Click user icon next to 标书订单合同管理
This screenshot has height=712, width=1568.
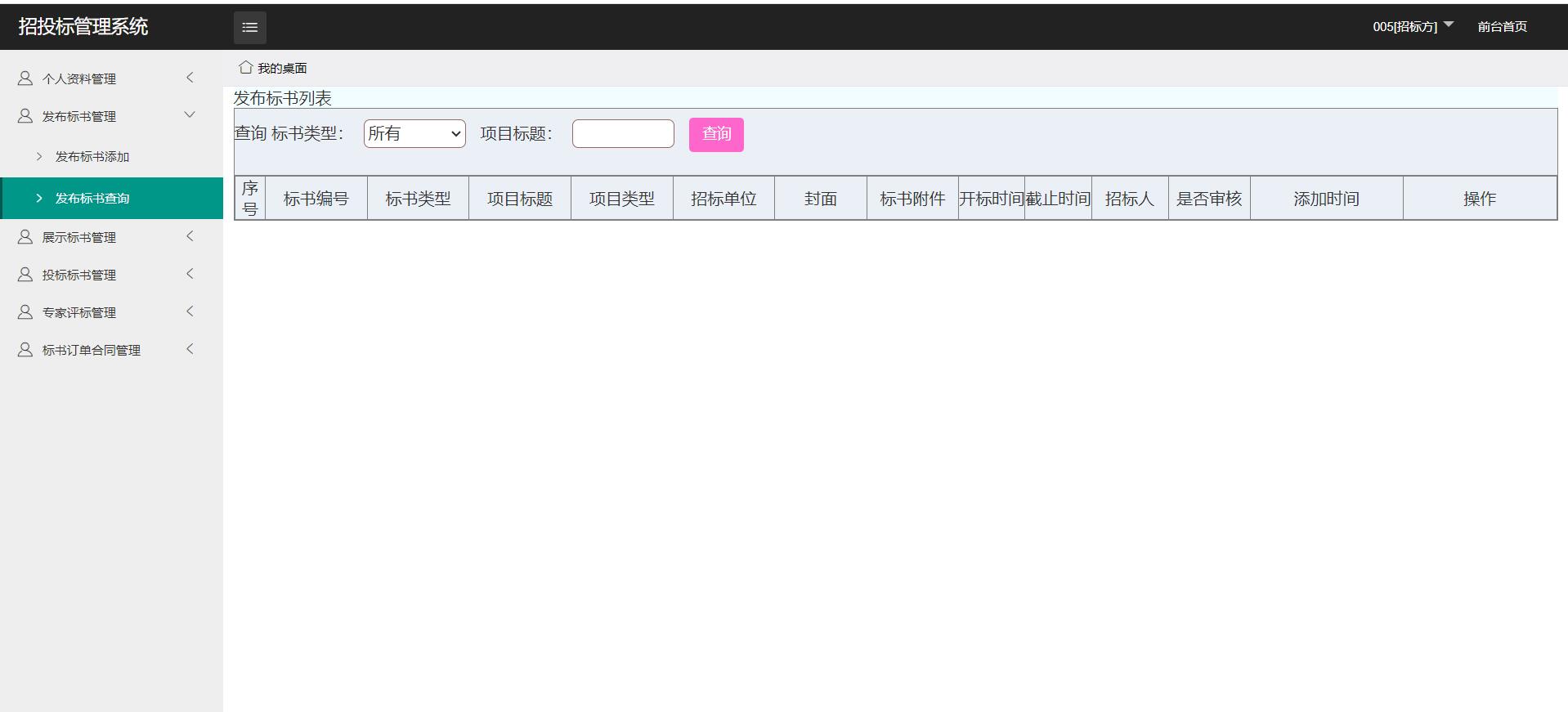point(25,350)
